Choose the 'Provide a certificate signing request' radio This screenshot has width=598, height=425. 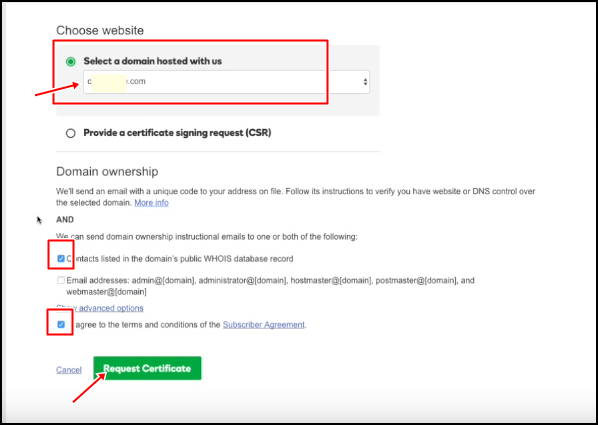pyautogui.click(x=71, y=133)
